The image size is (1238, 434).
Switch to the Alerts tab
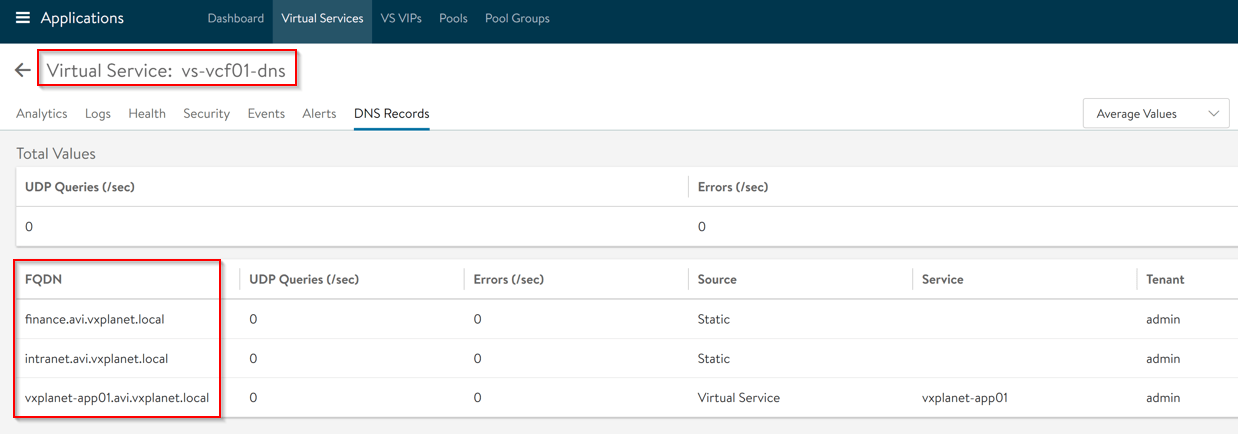319,114
